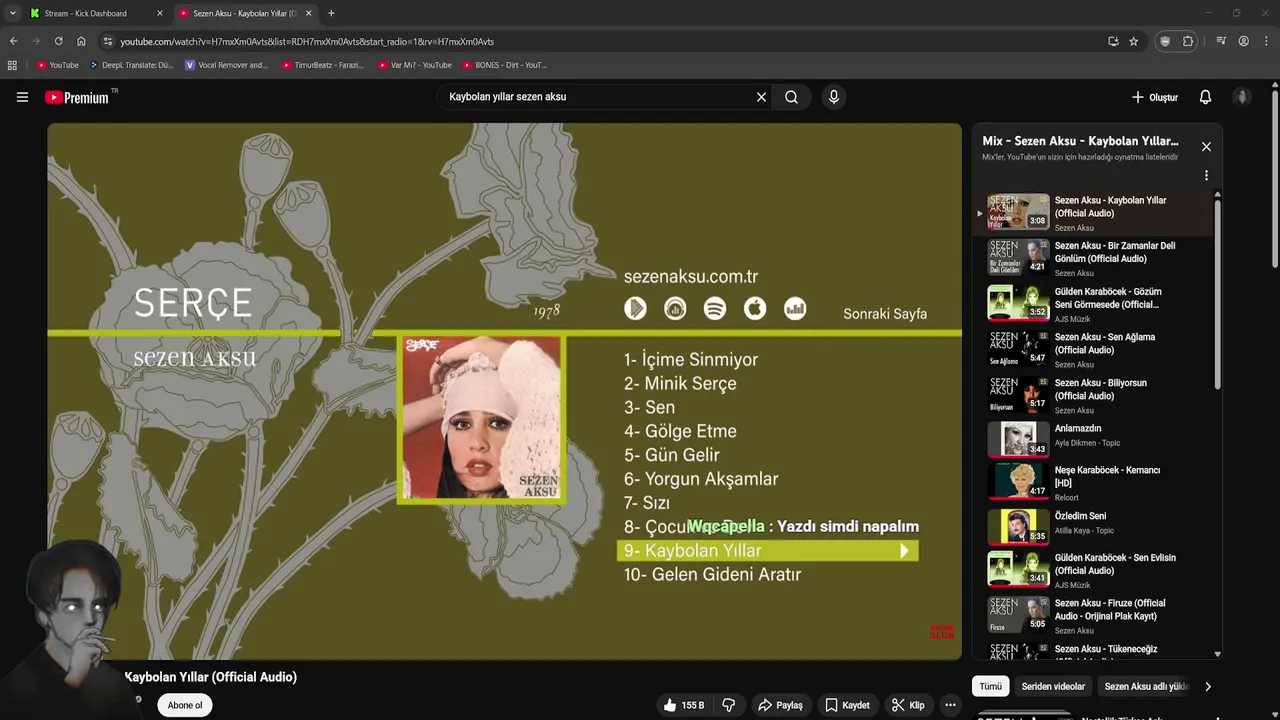Click the Apple Music icon in video
The height and width of the screenshot is (720, 1280).
coord(755,308)
